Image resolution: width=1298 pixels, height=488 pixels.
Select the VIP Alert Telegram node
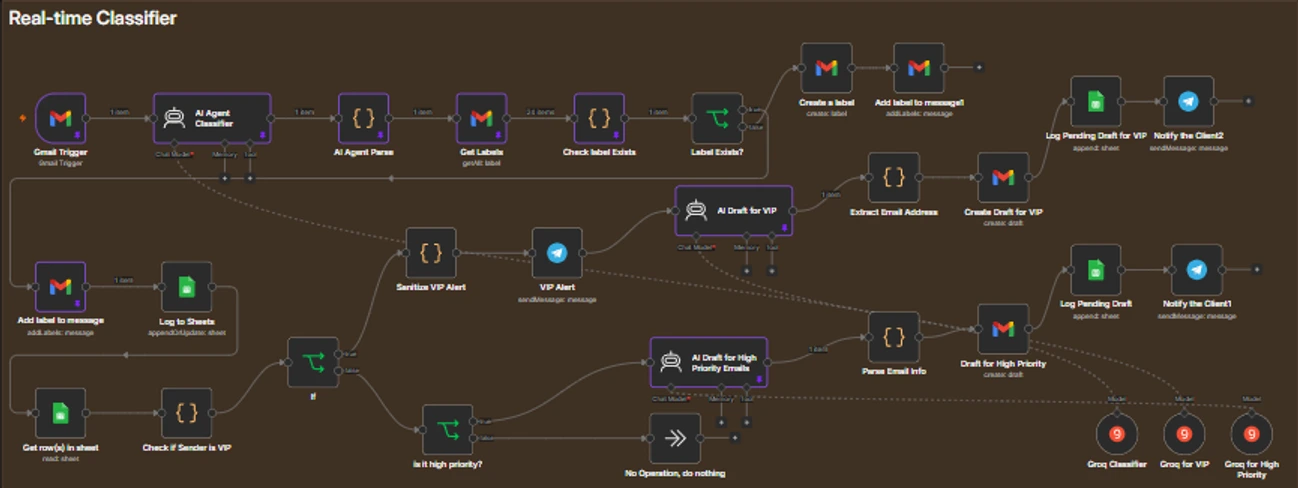tap(557, 253)
